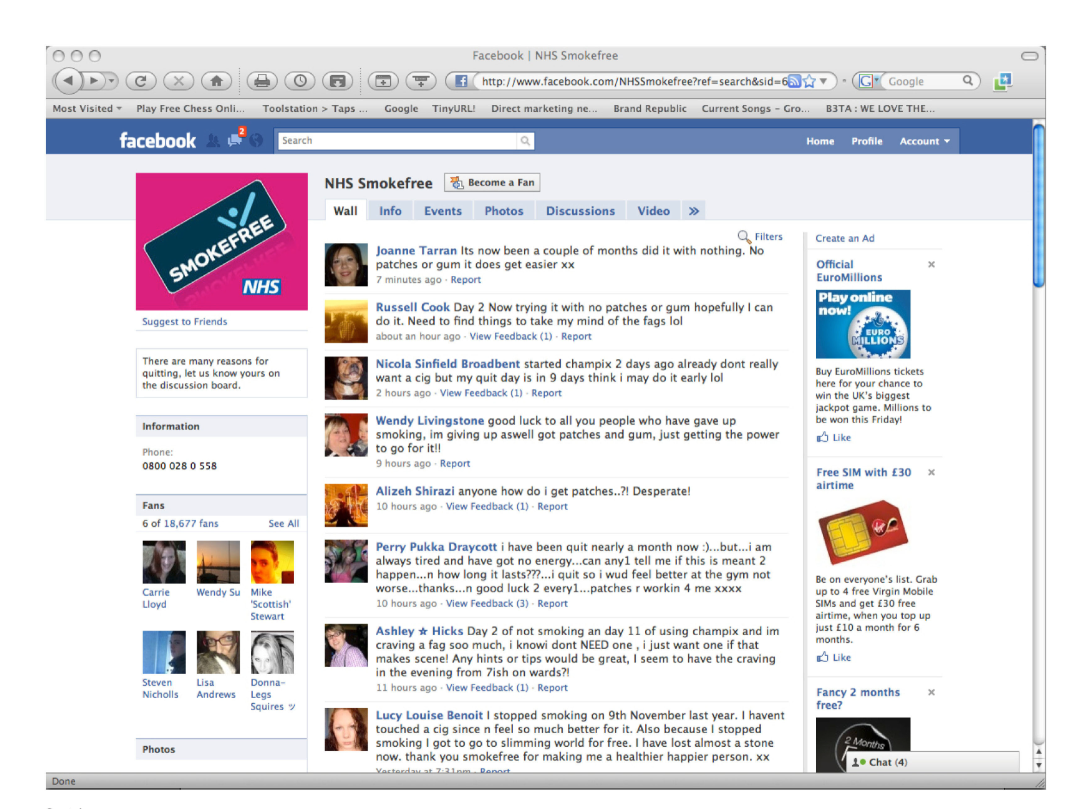Reload the page with the refresh button
Viewport: 1092px width, 809px height.
[141, 81]
